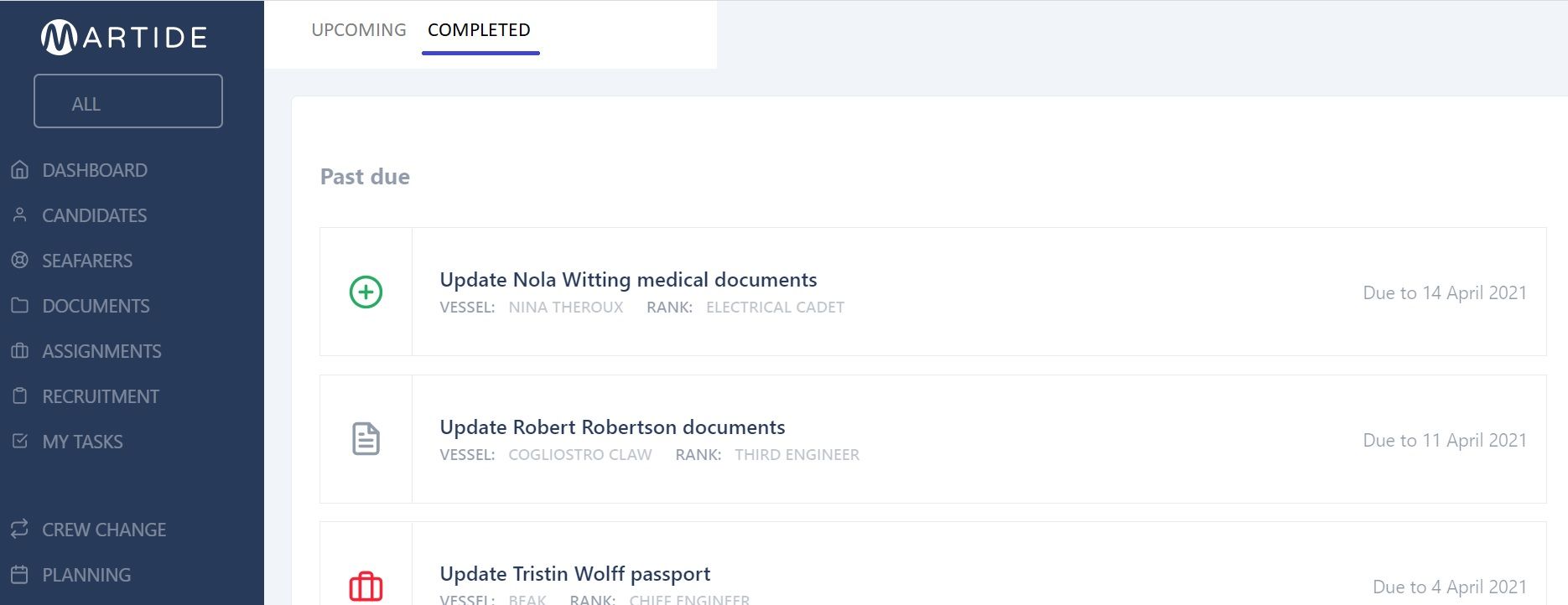The image size is (1568, 605).
Task: Click the Martide logo
Action: coord(124,38)
